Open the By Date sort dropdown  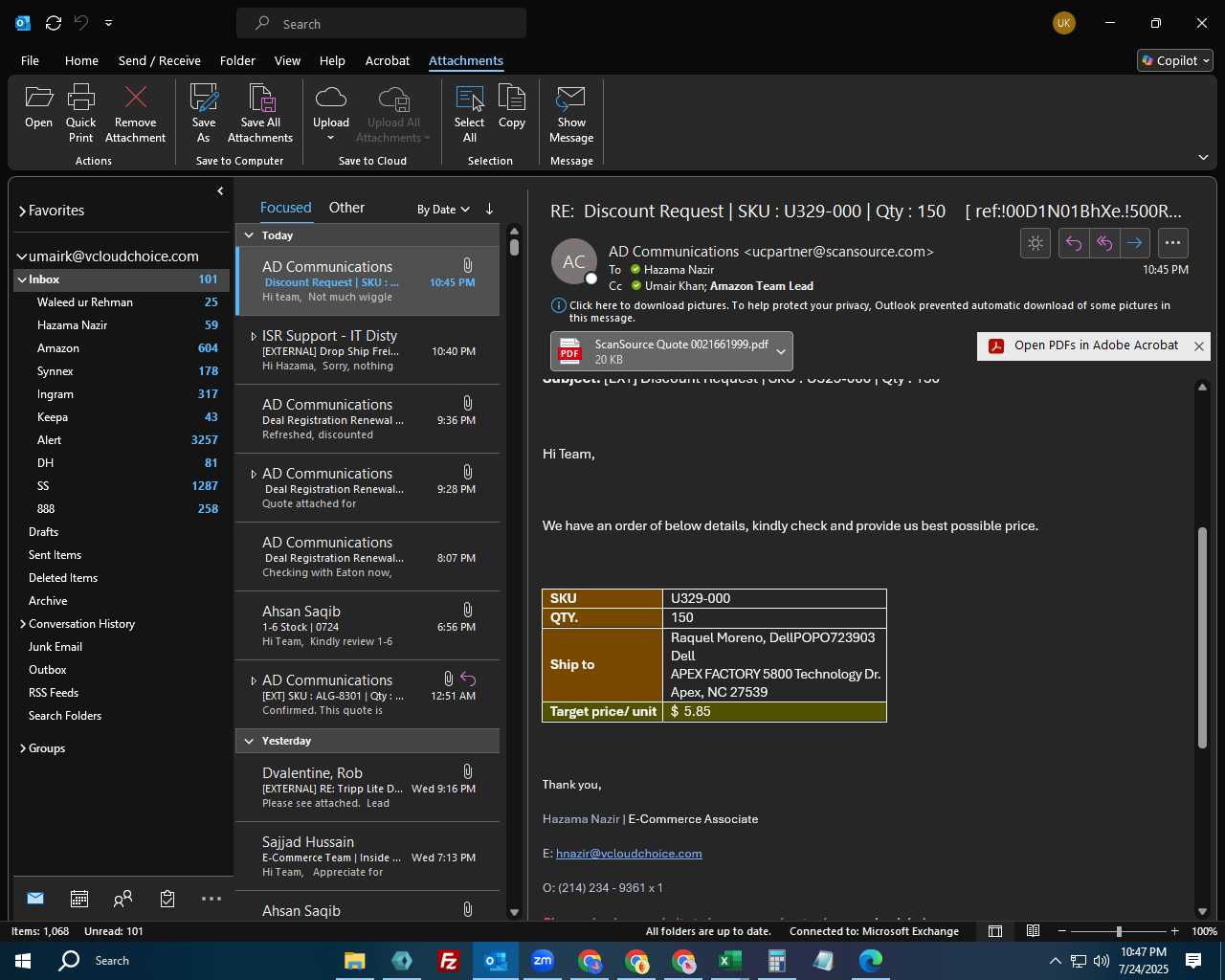click(x=443, y=209)
